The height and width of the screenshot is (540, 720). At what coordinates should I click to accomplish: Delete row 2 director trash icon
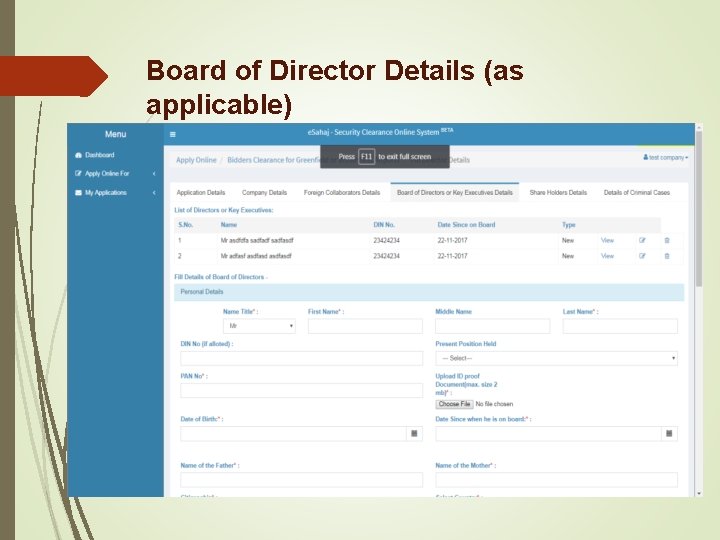tap(667, 256)
